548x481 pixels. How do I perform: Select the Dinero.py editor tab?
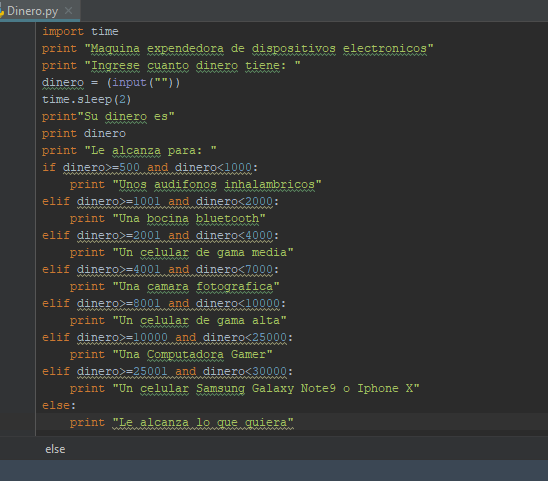click(39, 11)
